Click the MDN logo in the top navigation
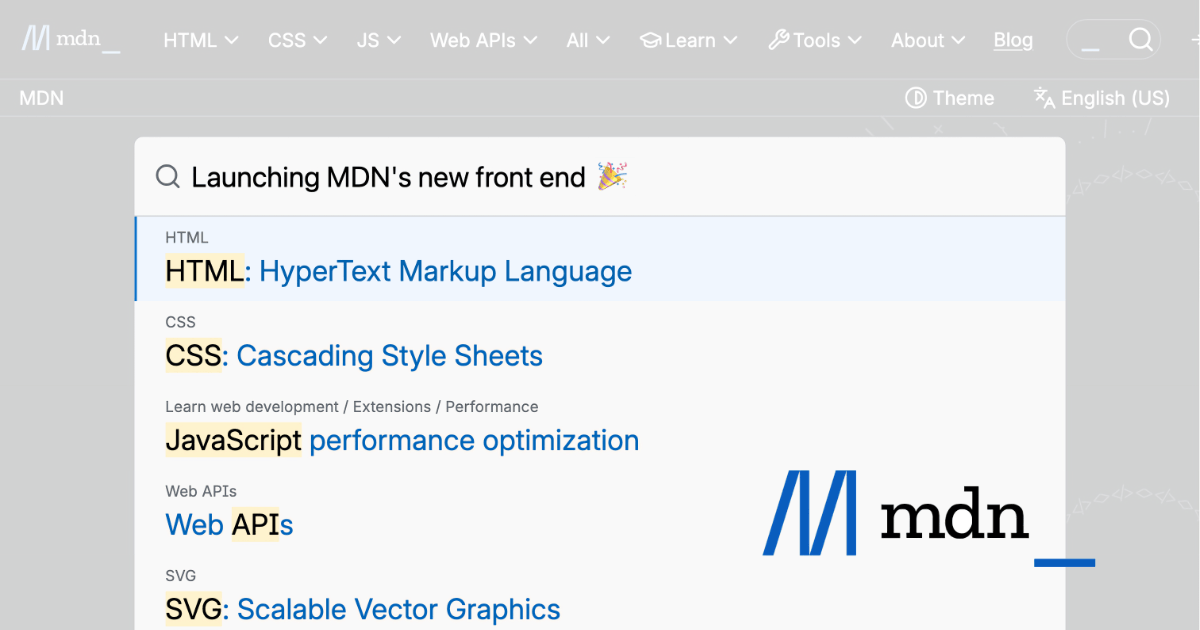Viewport: 1200px width, 630px height. tap(69, 38)
